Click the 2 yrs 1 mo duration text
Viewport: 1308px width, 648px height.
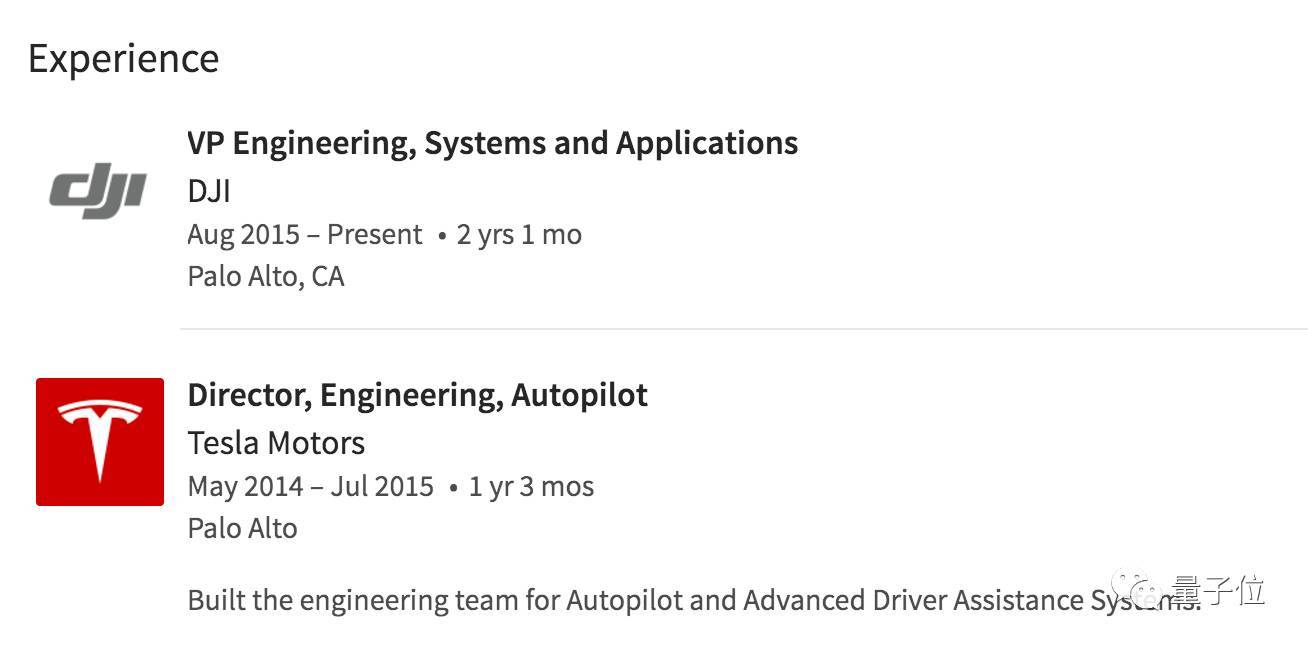coord(519,234)
